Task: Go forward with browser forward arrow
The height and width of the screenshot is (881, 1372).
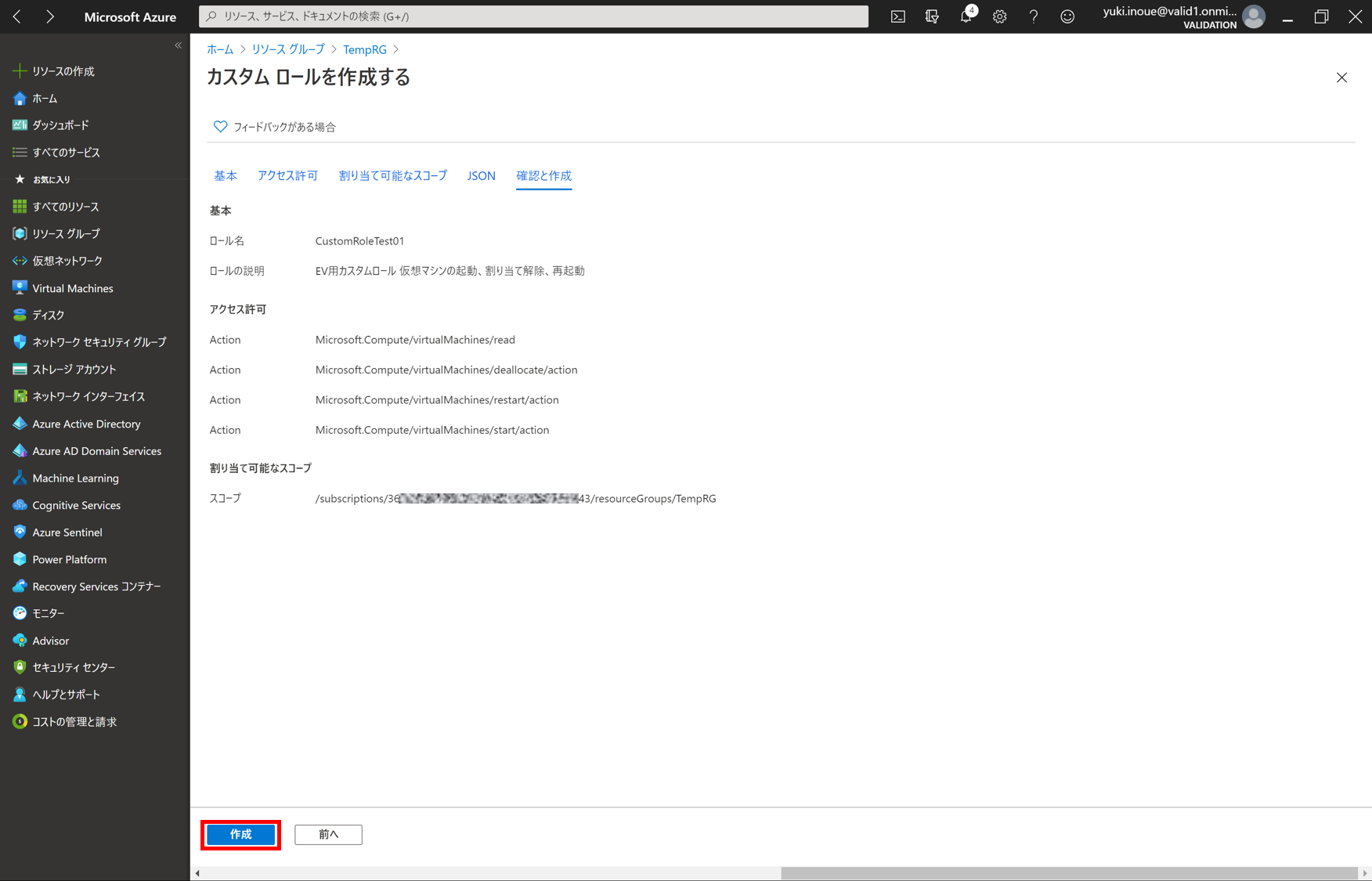Action: click(x=50, y=16)
